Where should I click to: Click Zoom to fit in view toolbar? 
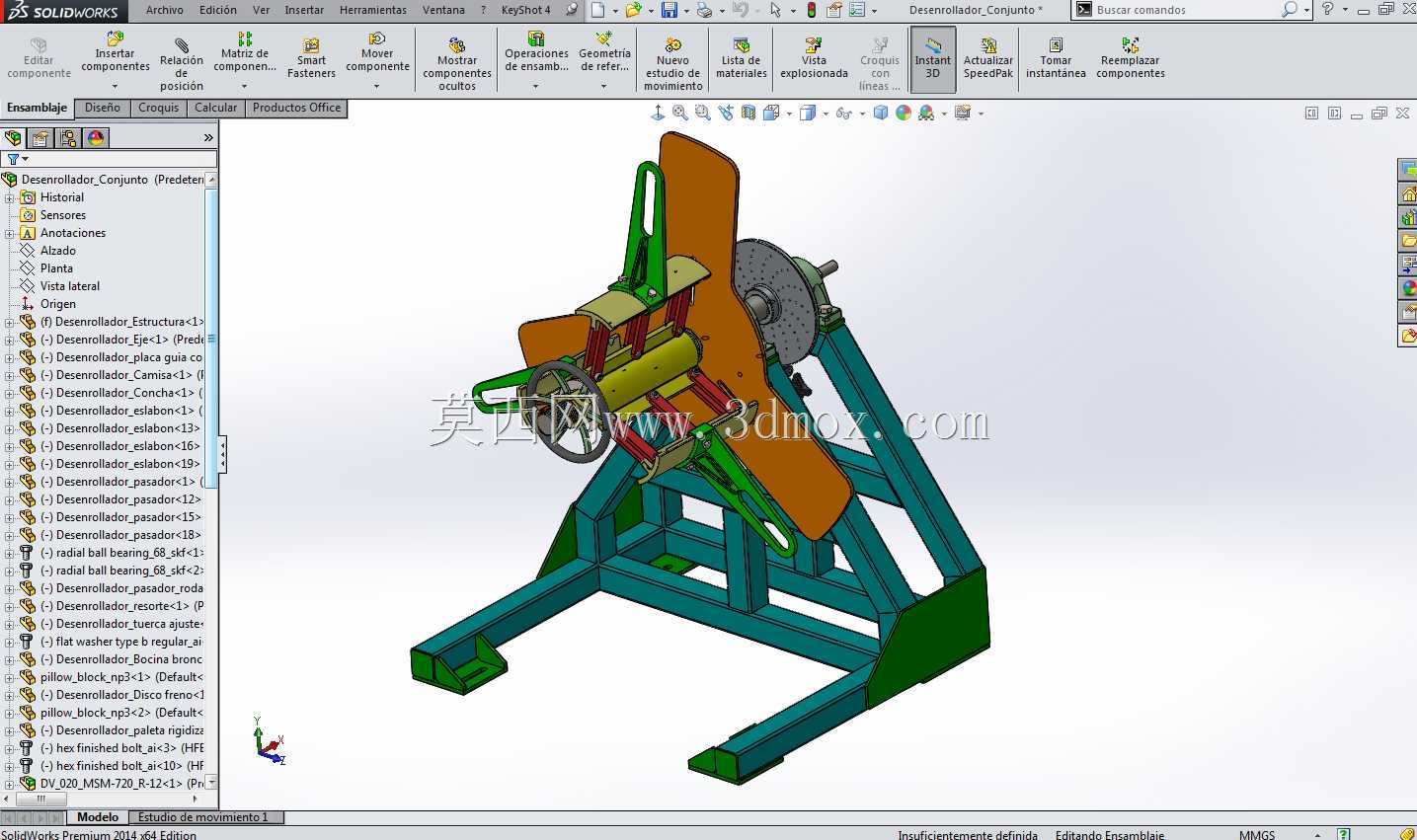pyautogui.click(x=680, y=114)
